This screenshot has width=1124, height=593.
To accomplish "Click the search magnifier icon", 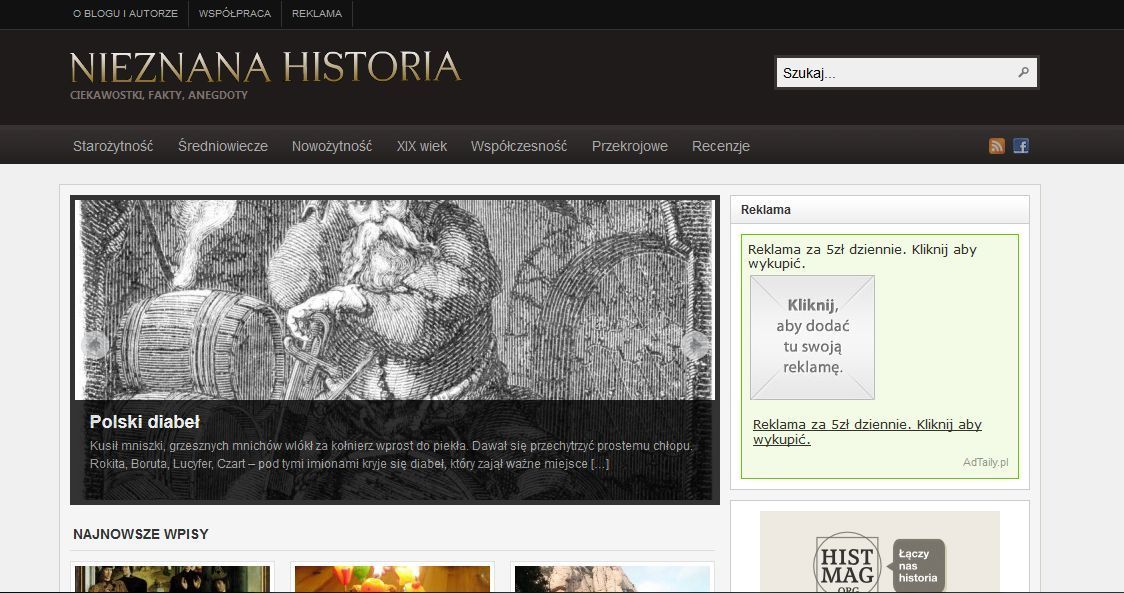I will click(x=1024, y=72).
